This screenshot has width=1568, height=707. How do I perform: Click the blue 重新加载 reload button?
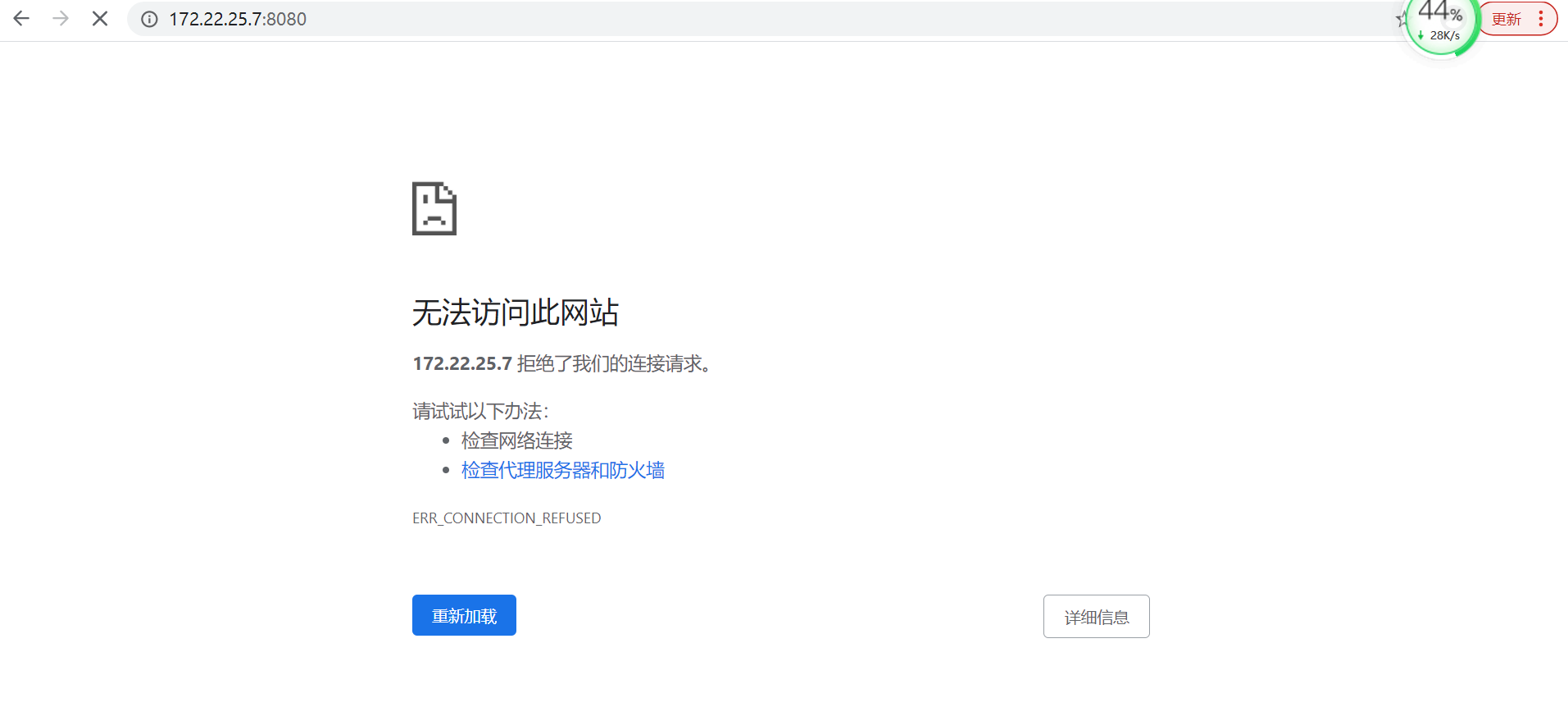click(464, 615)
